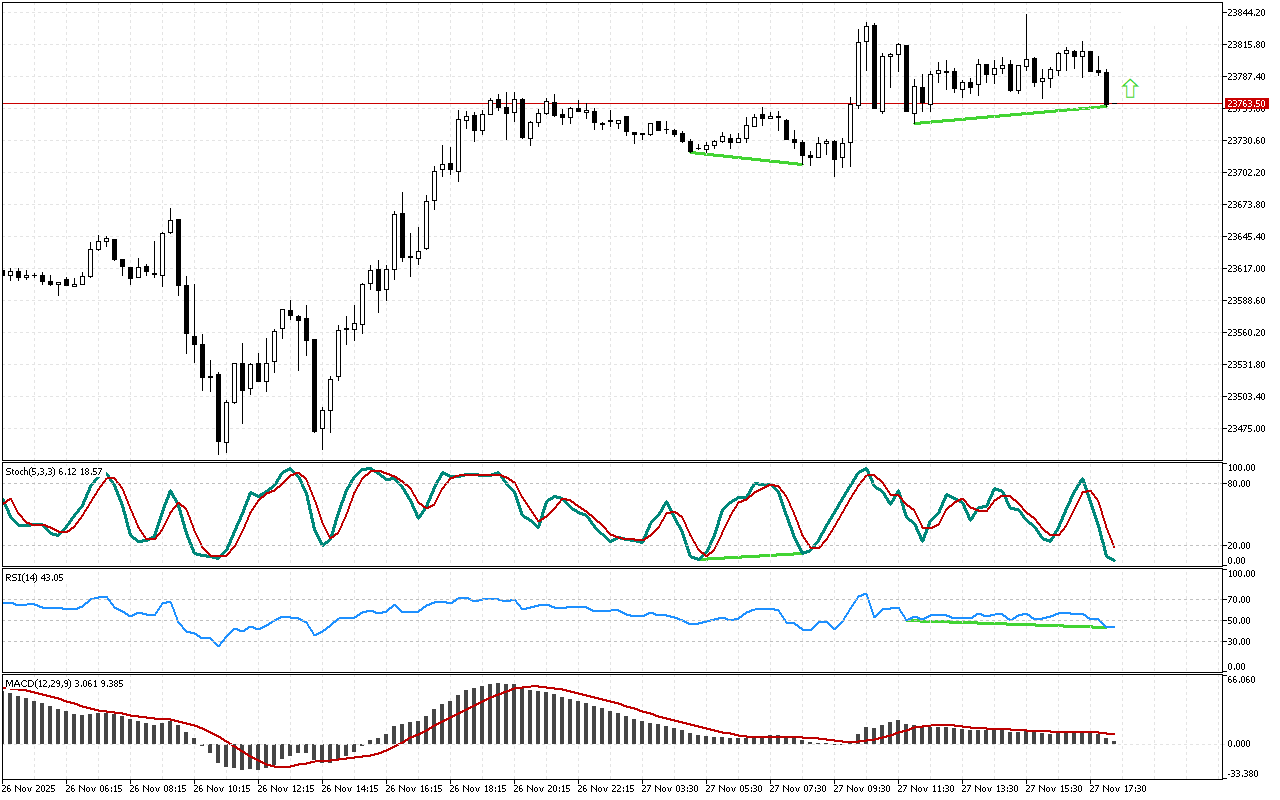Click the 80.00 level in the Stochastic scale
Image resolution: width=1280 pixels, height=800 pixels.
pos(1240,484)
